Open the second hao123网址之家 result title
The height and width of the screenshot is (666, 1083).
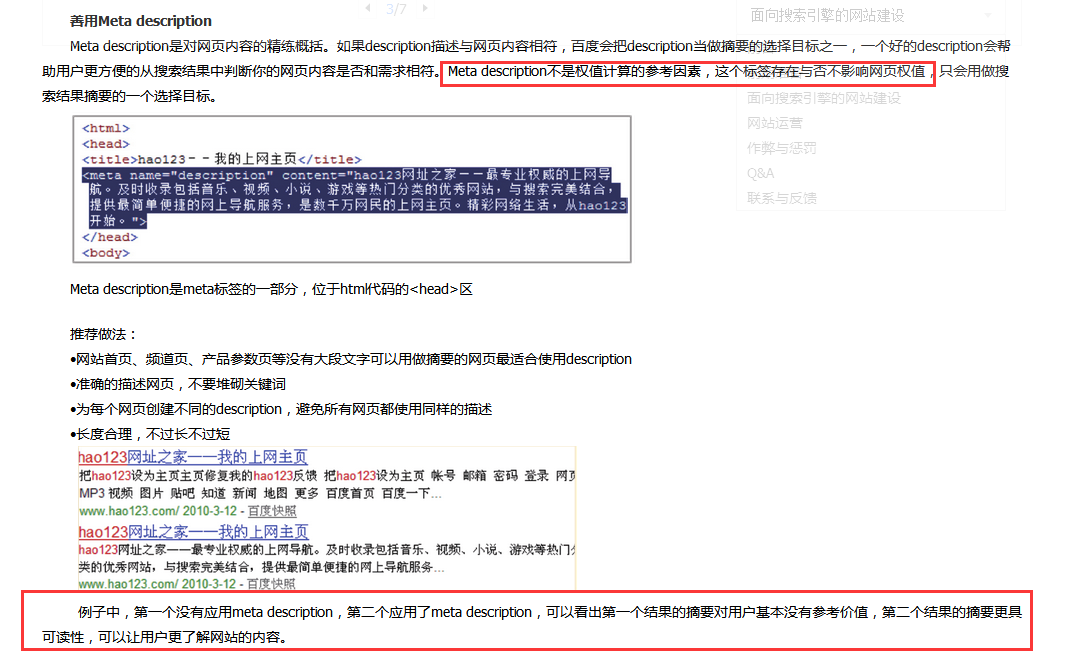pos(193,532)
